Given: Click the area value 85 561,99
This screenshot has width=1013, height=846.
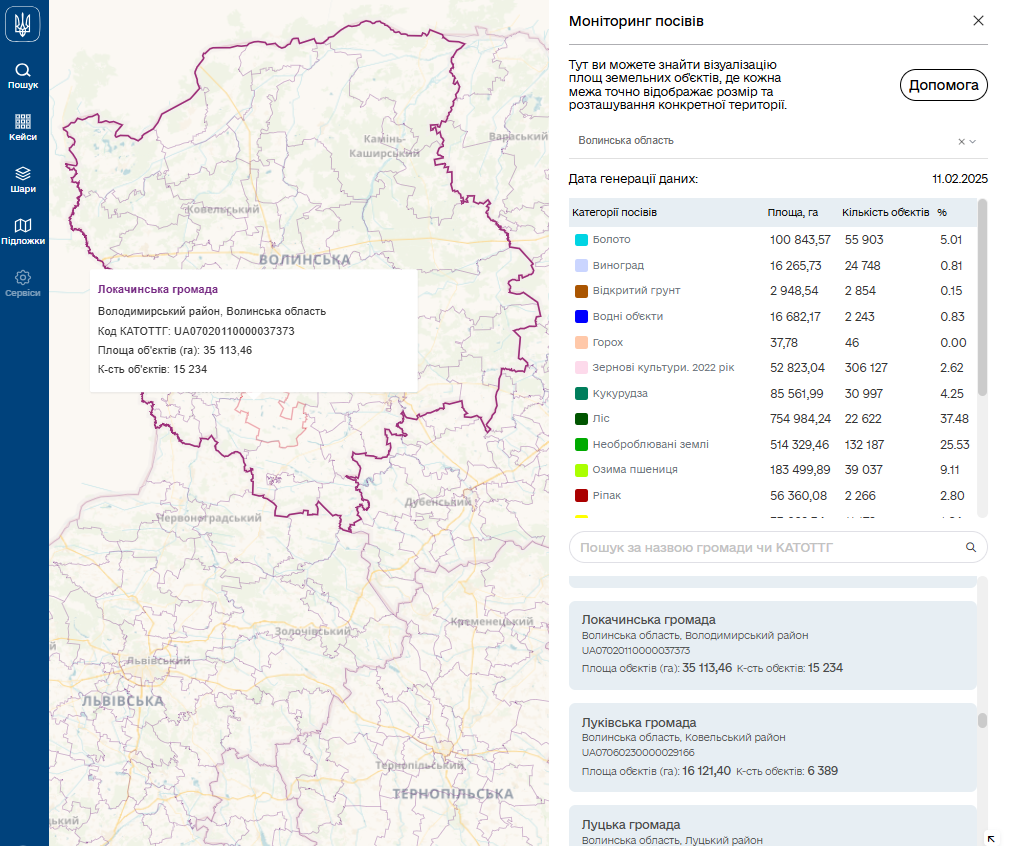Looking at the screenshot, I should click(797, 393).
